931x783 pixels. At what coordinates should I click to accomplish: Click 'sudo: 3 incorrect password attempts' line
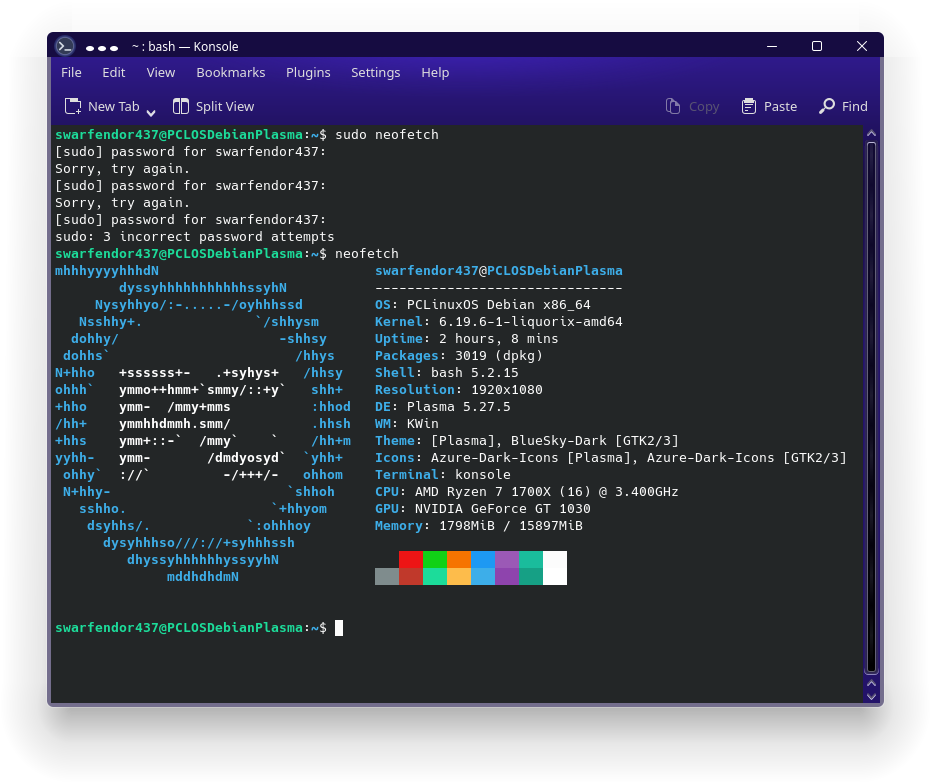pyautogui.click(x=195, y=237)
